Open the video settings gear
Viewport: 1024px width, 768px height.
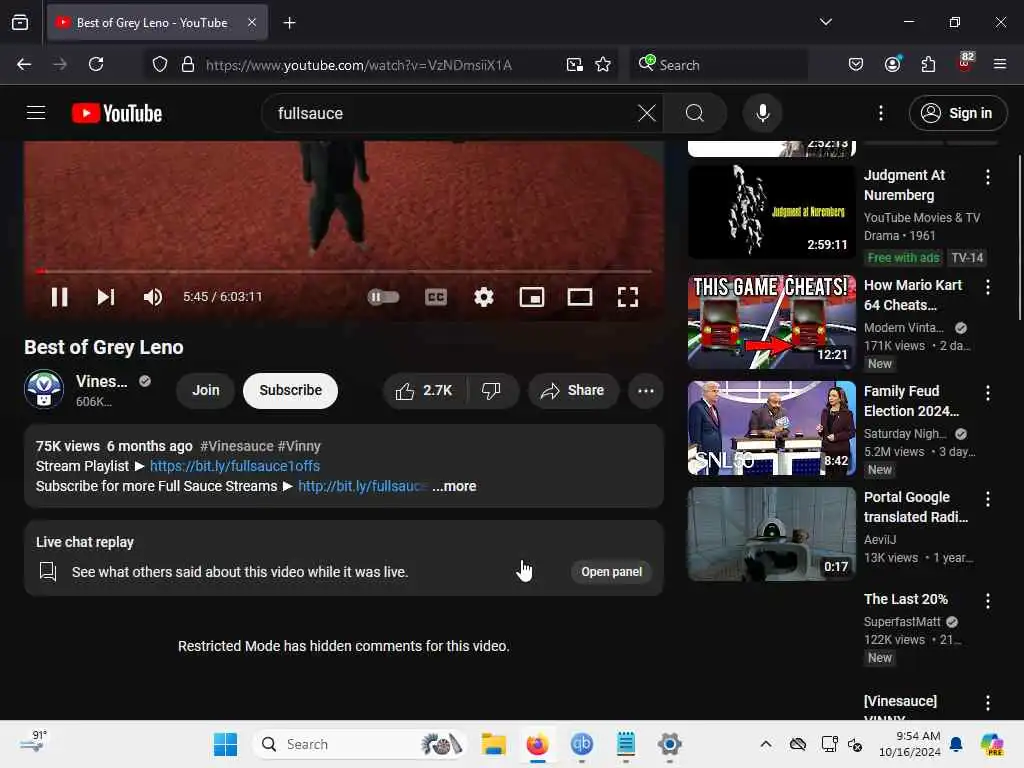coord(484,297)
